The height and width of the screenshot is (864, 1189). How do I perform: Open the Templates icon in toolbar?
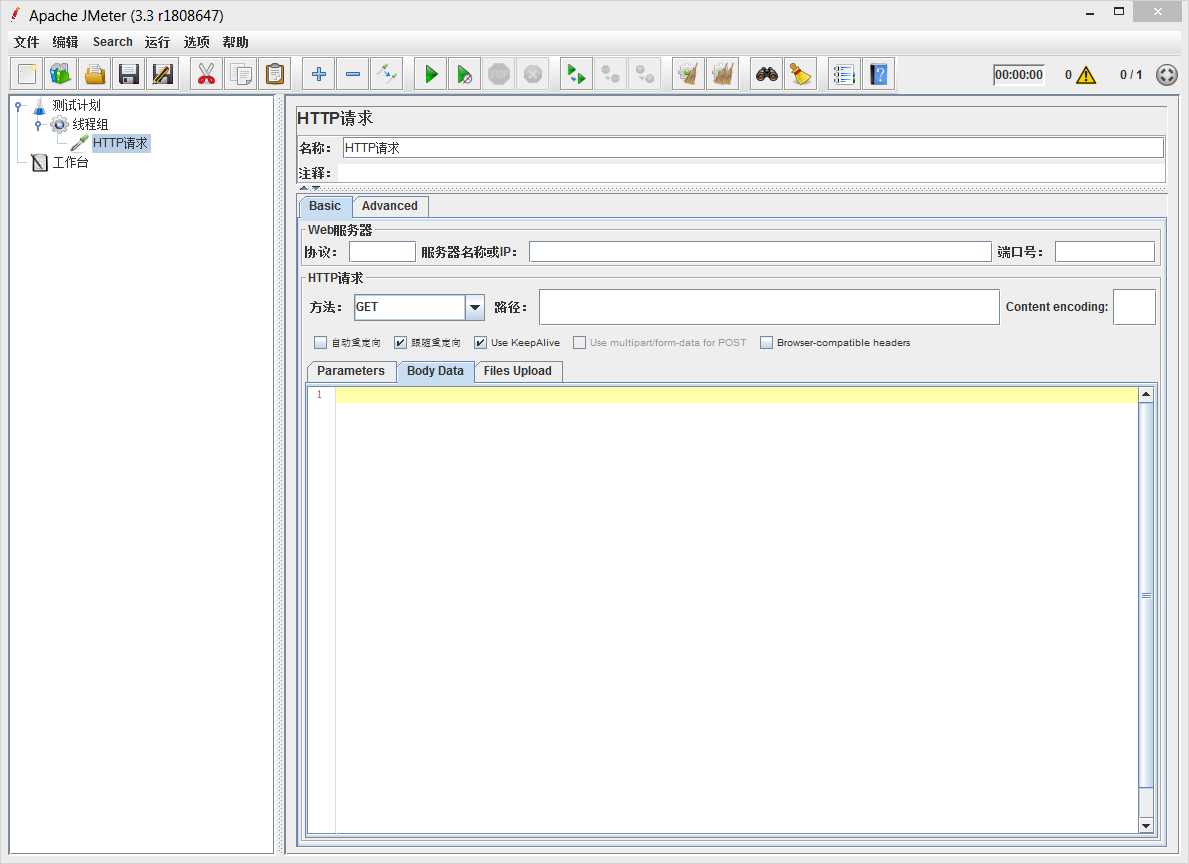(x=61, y=74)
